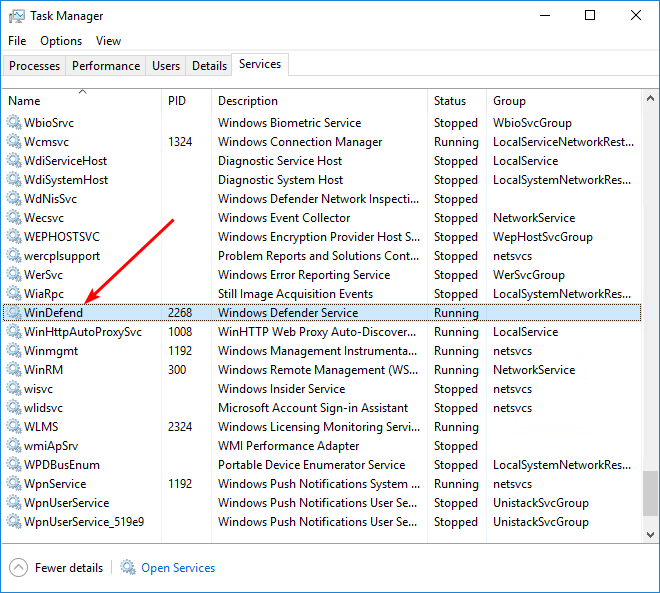The height and width of the screenshot is (593, 660).
Task: Sort services by PID column header
Action: pos(186,101)
